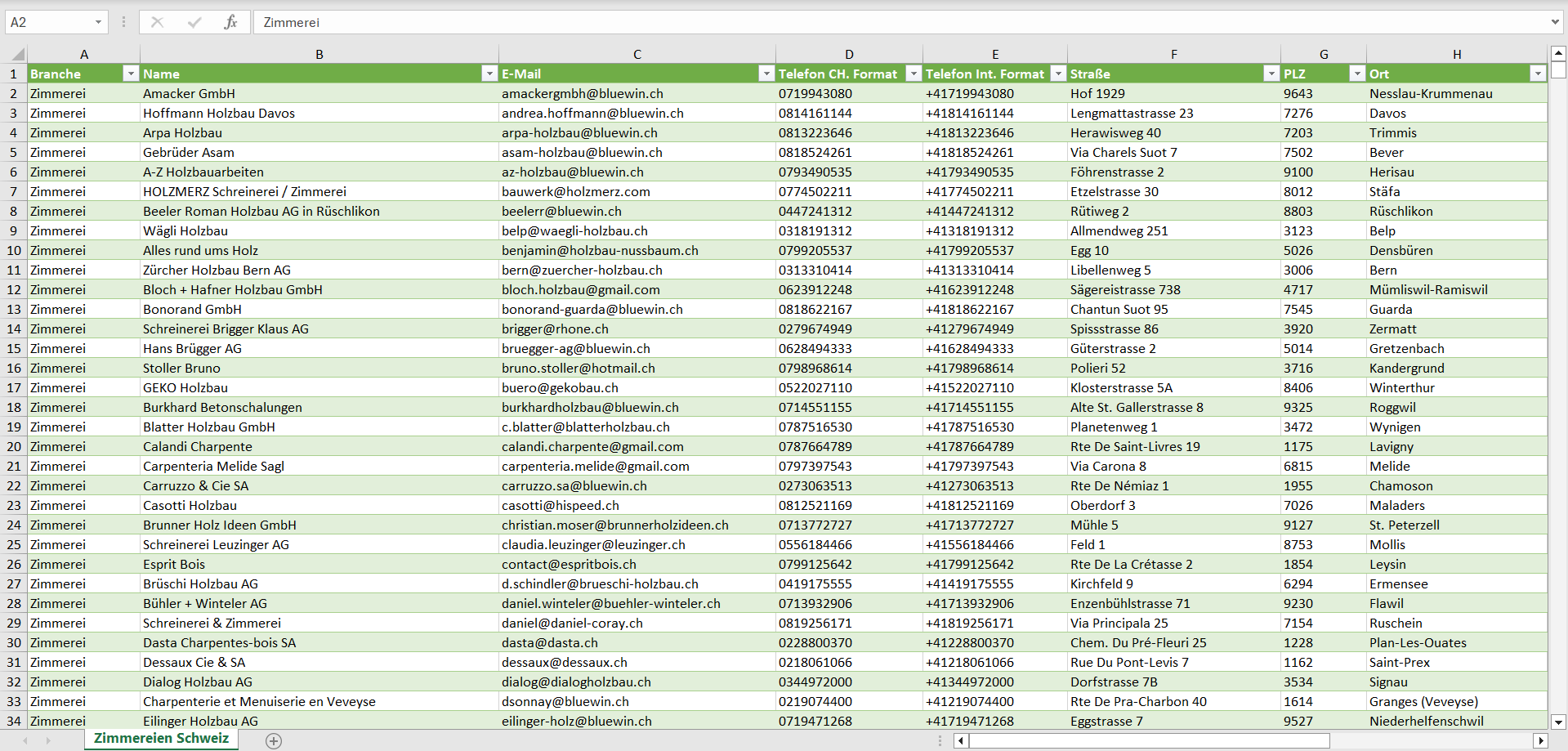Click street cell Etzelstrasse 30
Viewport: 1568px width, 751px height.
pos(1174,191)
